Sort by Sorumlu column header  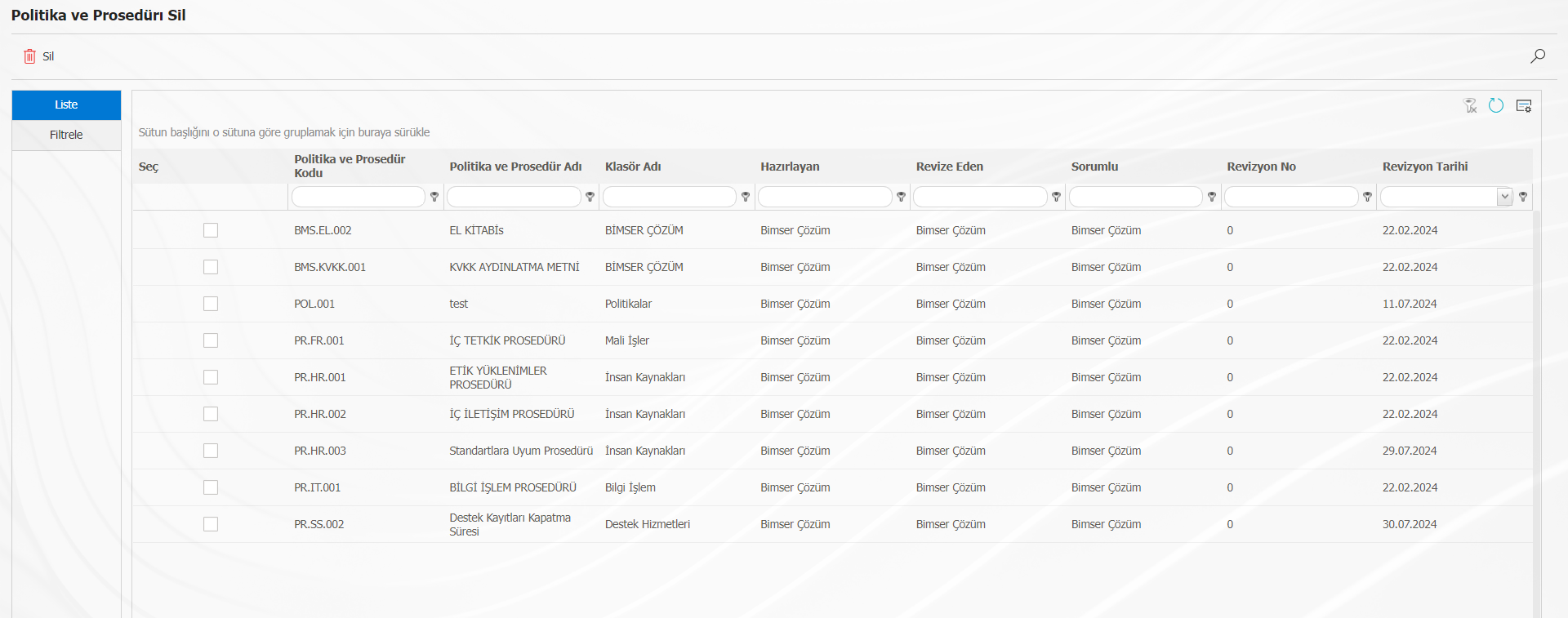pyautogui.click(x=1094, y=166)
